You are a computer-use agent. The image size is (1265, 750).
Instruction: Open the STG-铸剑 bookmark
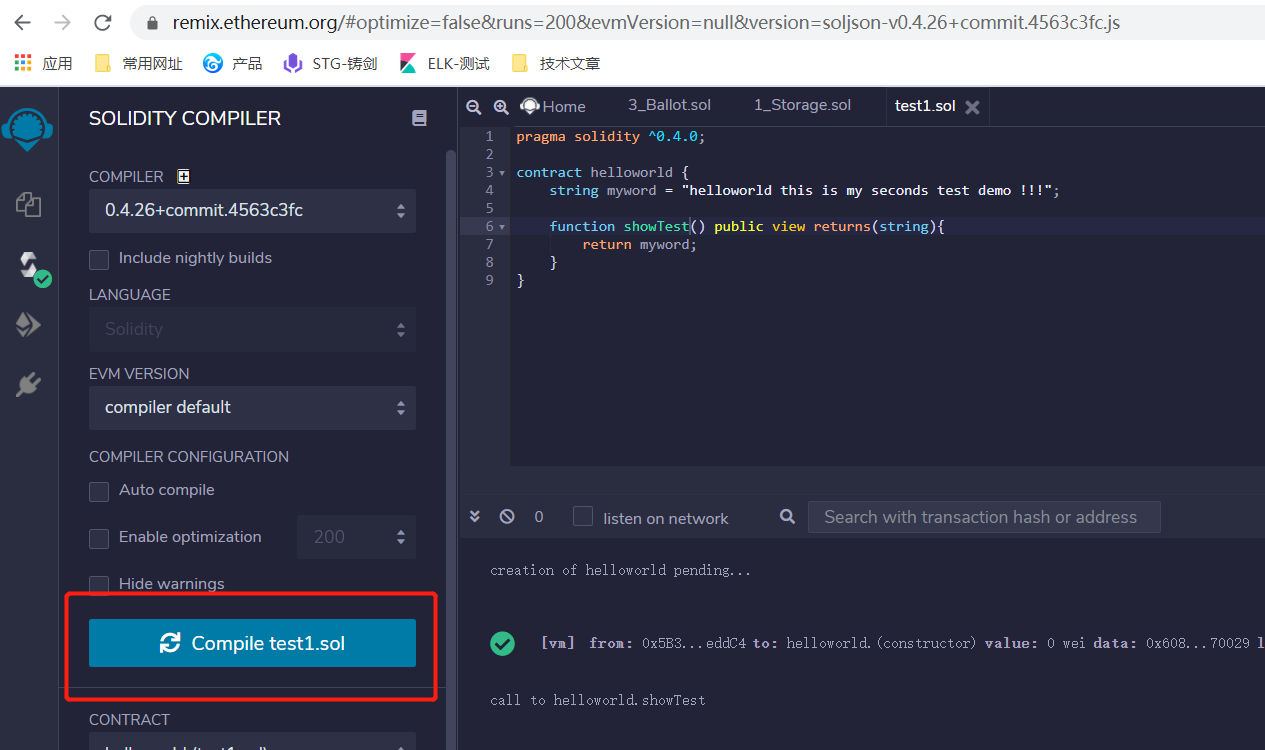pos(330,63)
